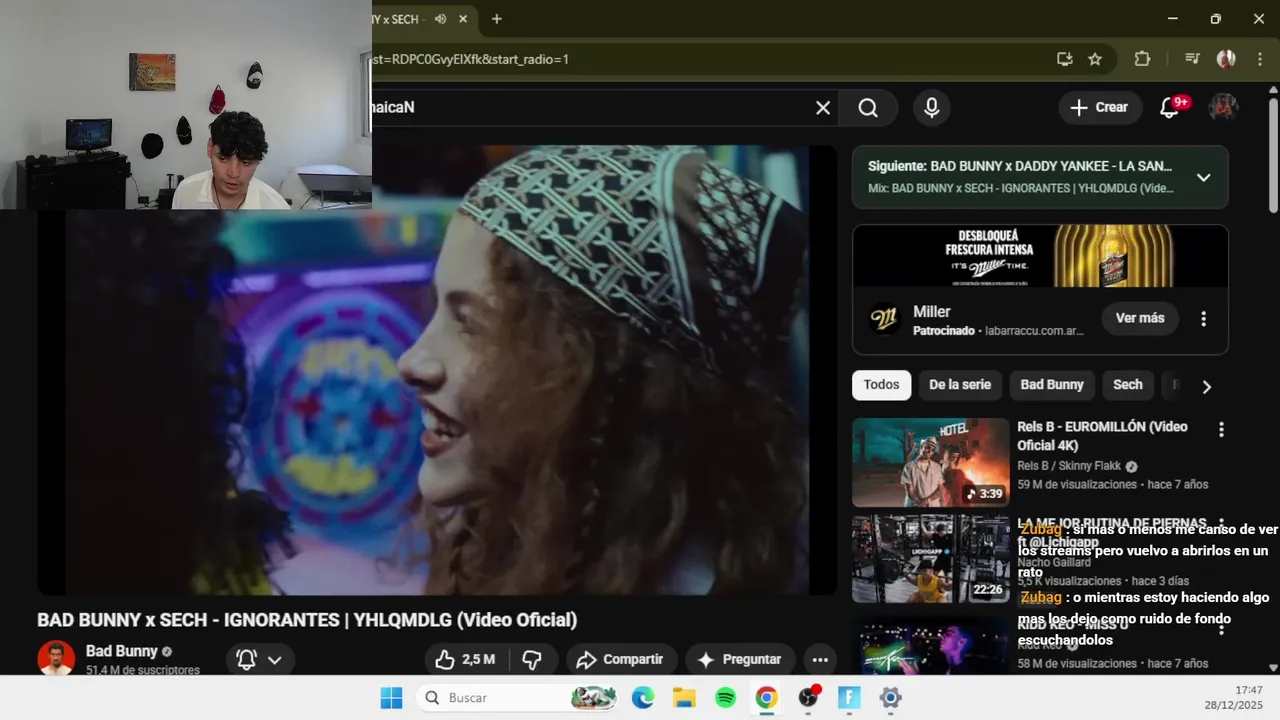Select the Sech filter chip
The height and width of the screenshot is (720, 1280).
1128,385
